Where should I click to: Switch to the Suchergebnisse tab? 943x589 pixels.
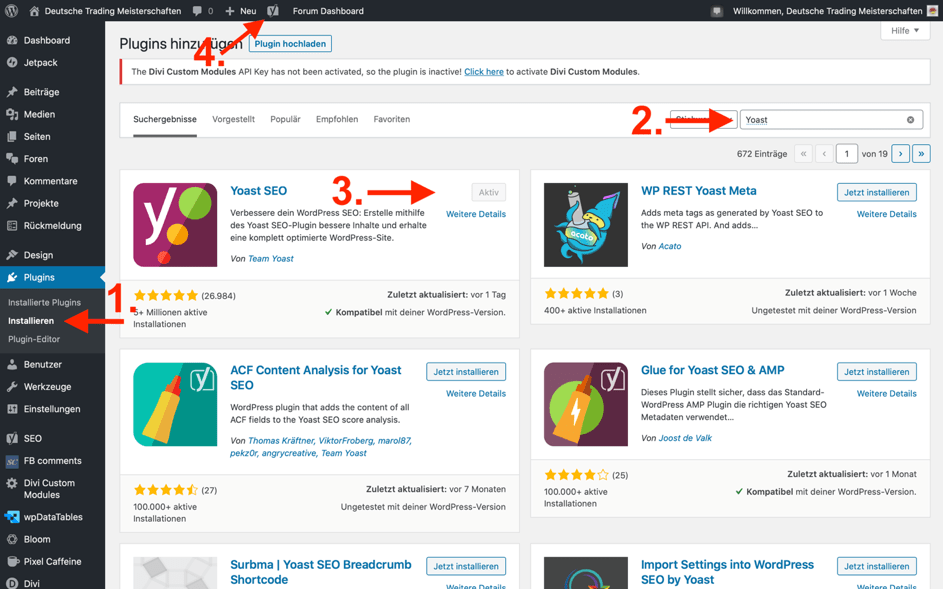point(165,119)
